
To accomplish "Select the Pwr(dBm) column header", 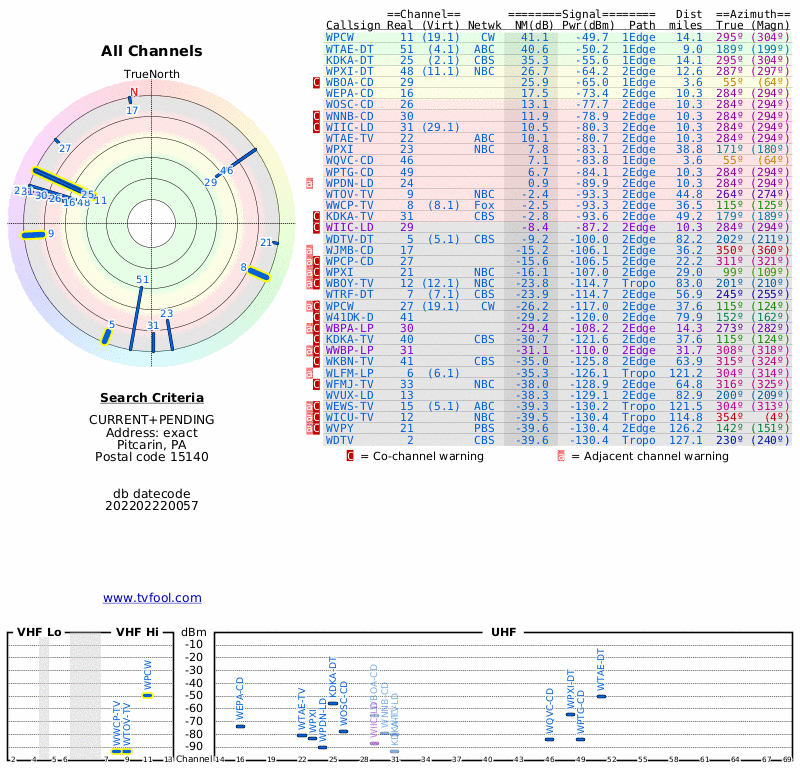I will (588, 26).
